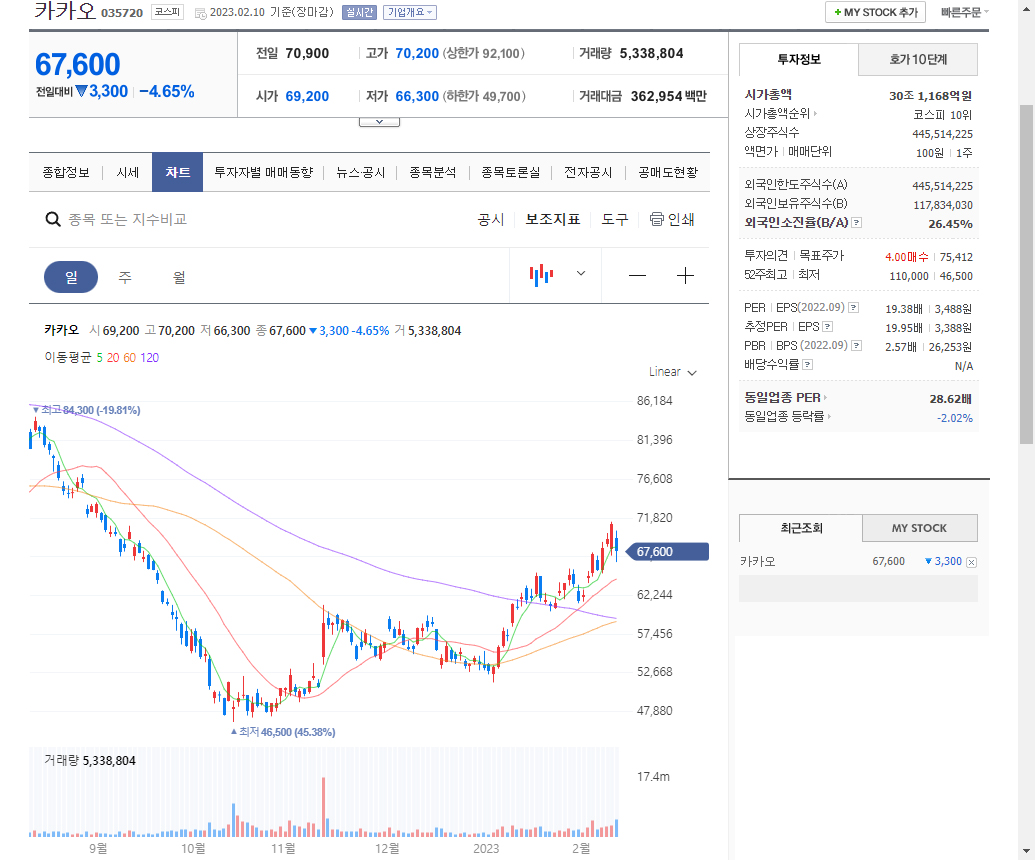
Task: Click calendar icon beside date 2023.02.10
Action: pos(201,13)
